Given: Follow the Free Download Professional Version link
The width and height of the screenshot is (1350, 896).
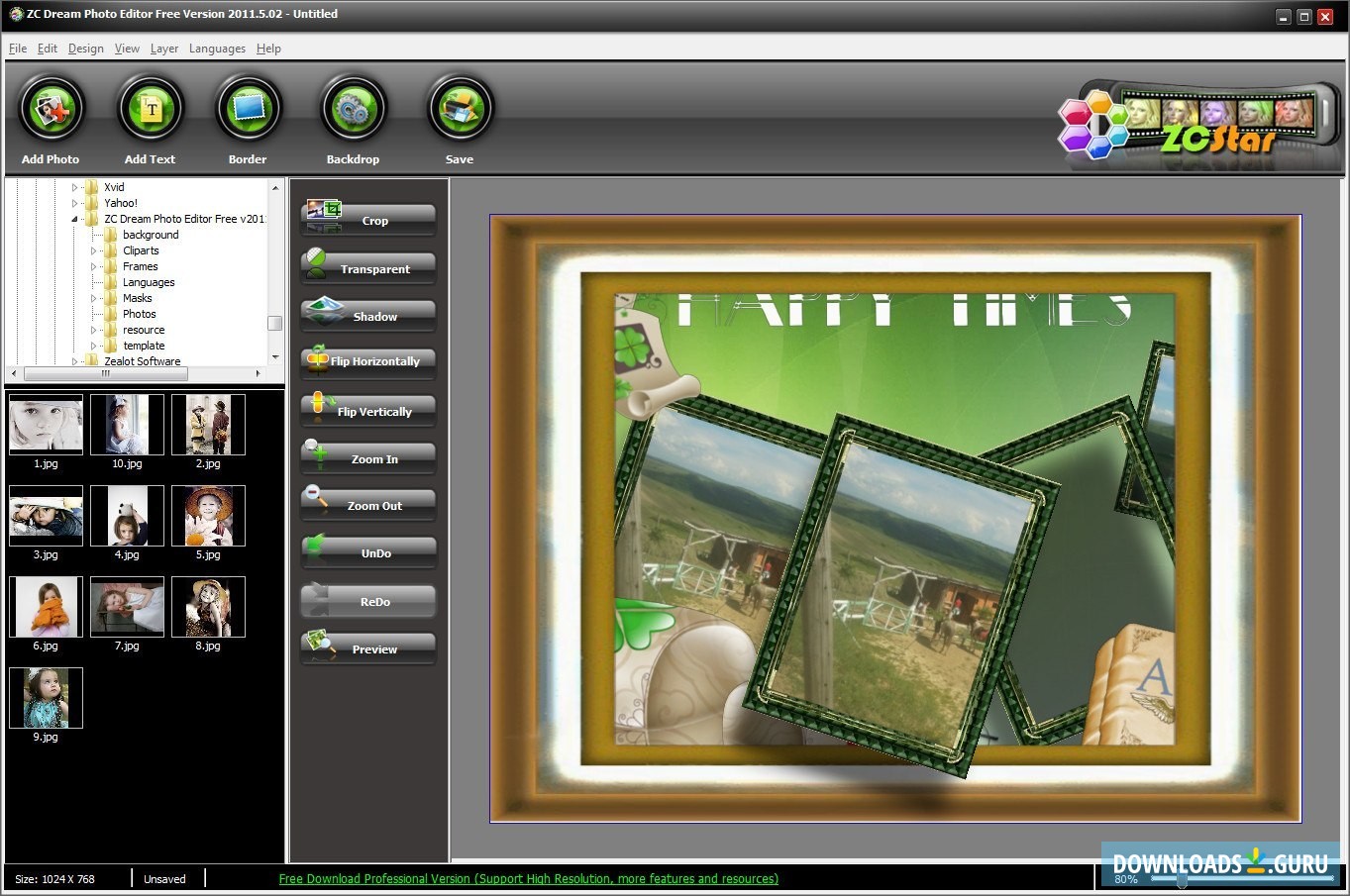Looking at the screenshot, I should pos(529,879).
